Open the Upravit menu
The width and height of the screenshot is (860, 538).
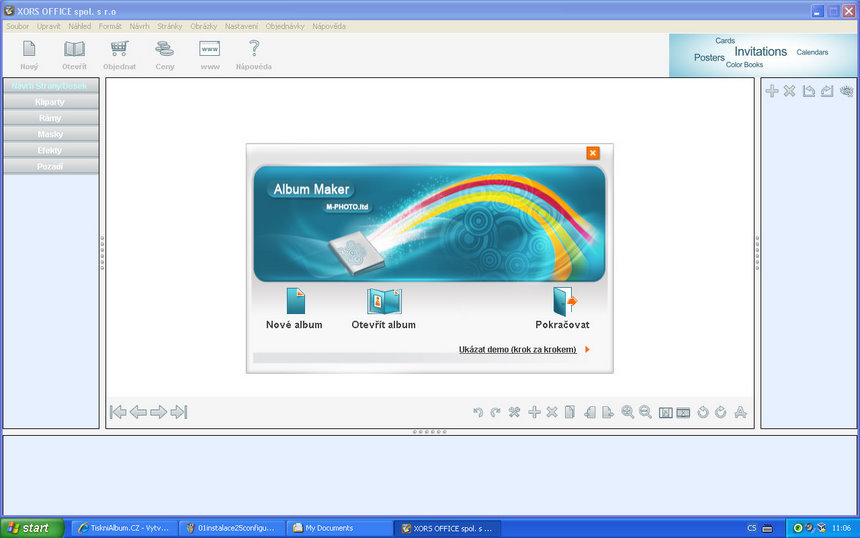49,26
